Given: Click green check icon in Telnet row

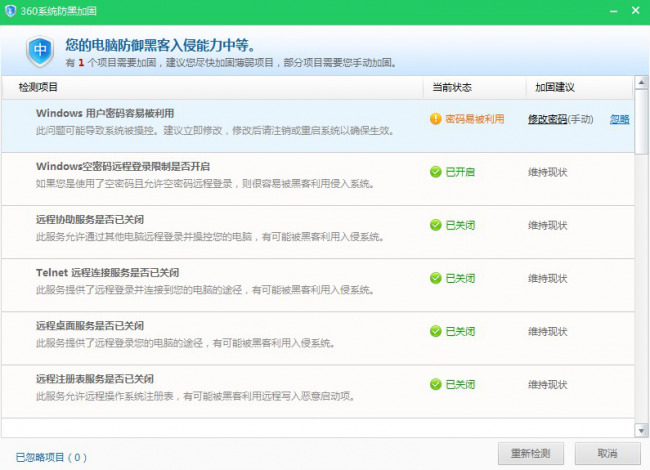Looking at the screenshot, I should 435,278.
